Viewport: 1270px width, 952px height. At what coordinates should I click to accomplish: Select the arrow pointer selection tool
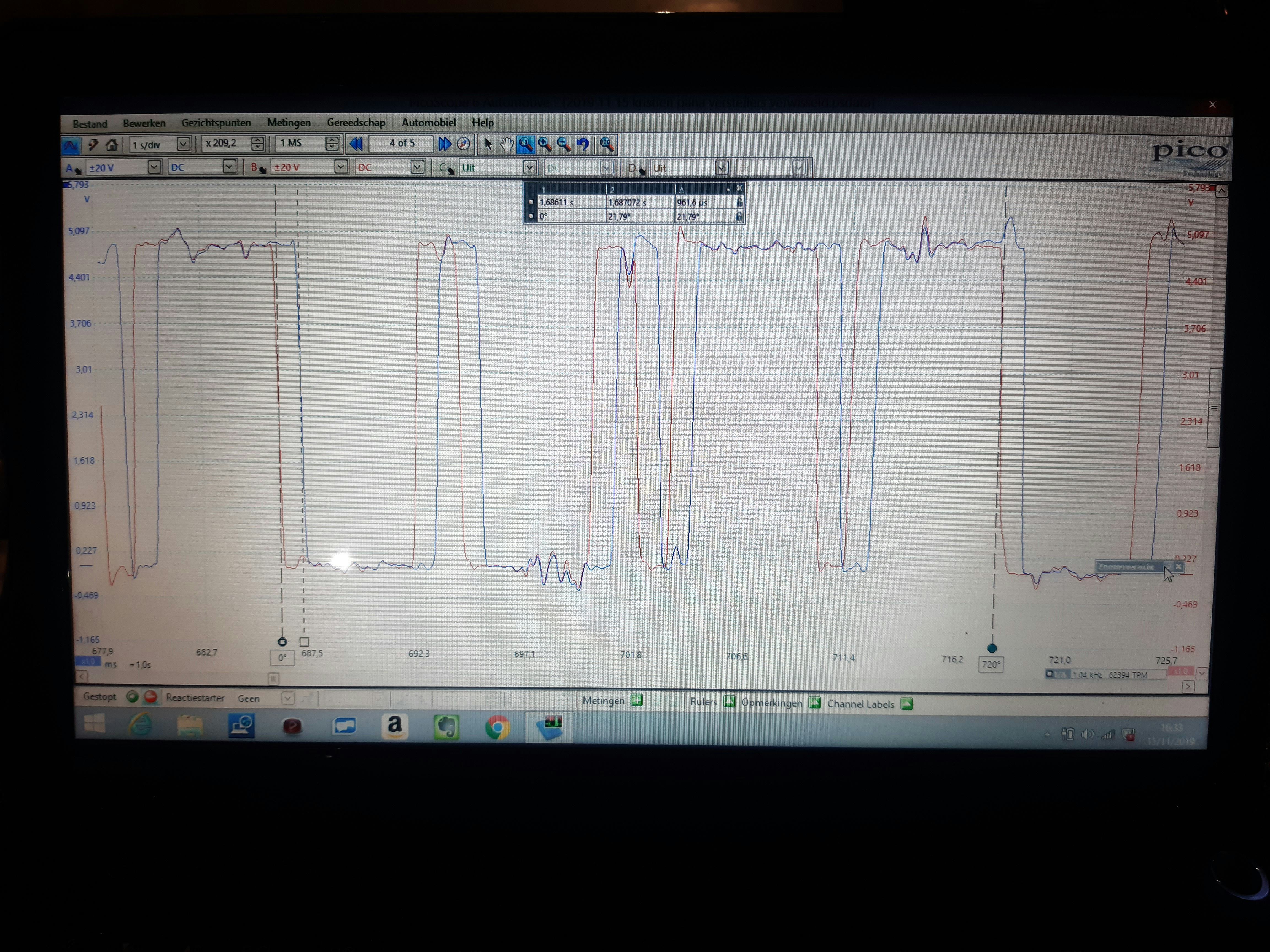(488, 144)
